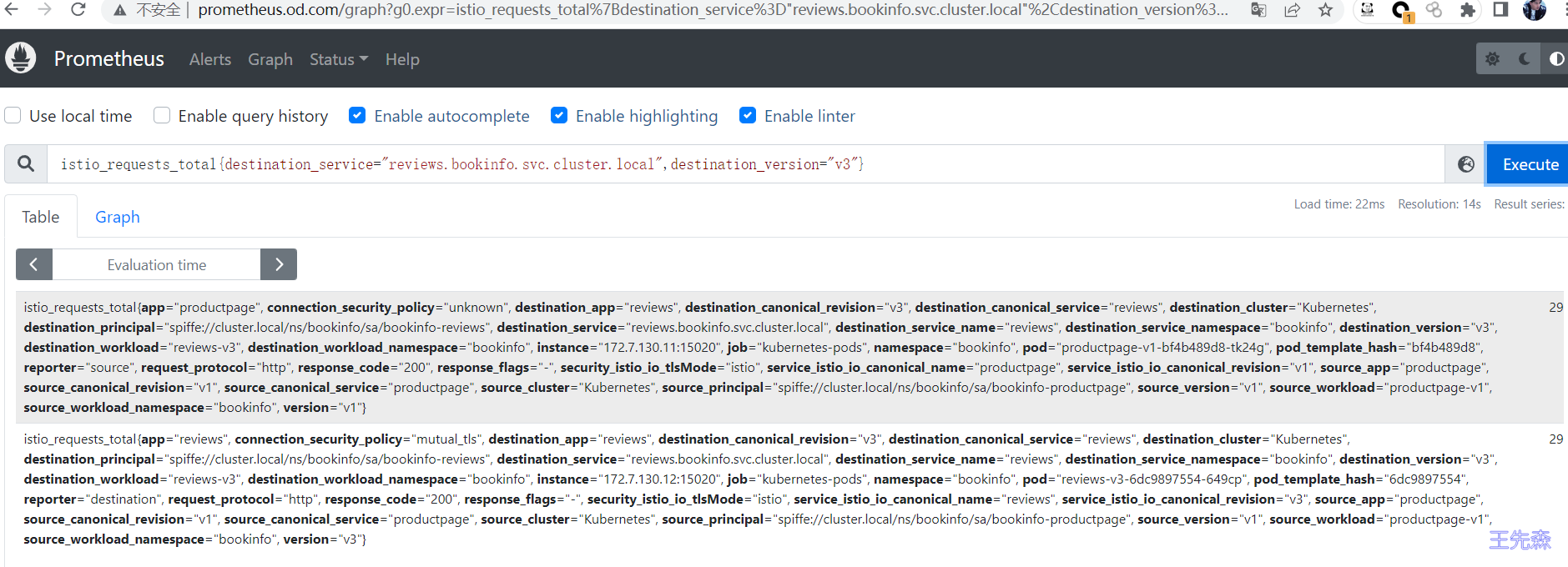1568x567 pixels.
Task: Open the Alerts page
Action: (x=210, y=59)
